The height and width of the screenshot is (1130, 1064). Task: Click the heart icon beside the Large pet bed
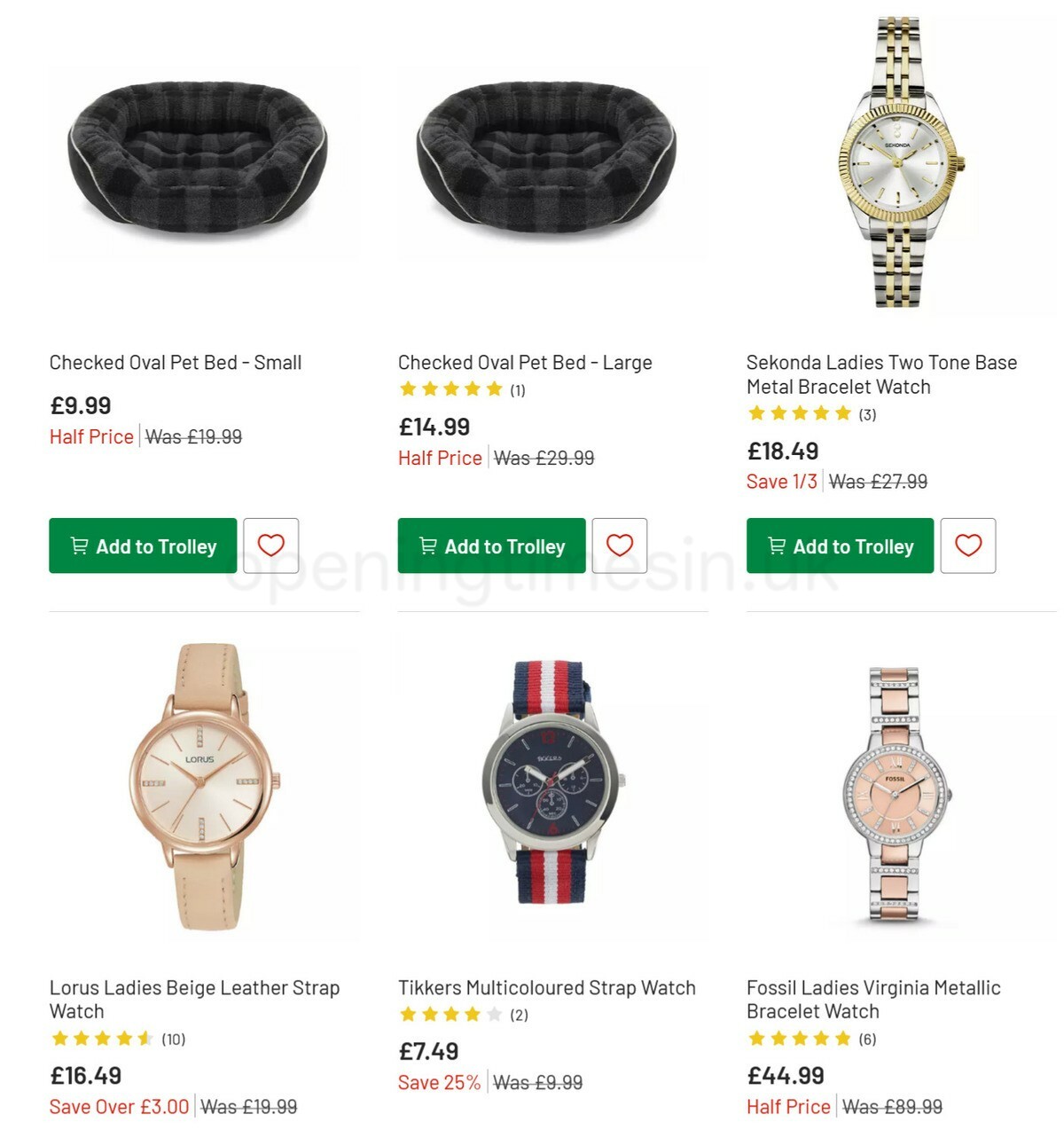click(619, 545)
